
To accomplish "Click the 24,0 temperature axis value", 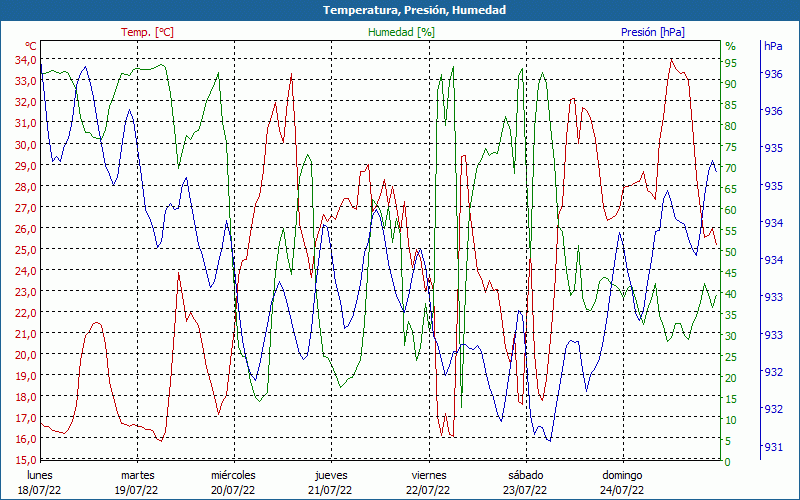I will pyautogui.click(x=25, y=270).
